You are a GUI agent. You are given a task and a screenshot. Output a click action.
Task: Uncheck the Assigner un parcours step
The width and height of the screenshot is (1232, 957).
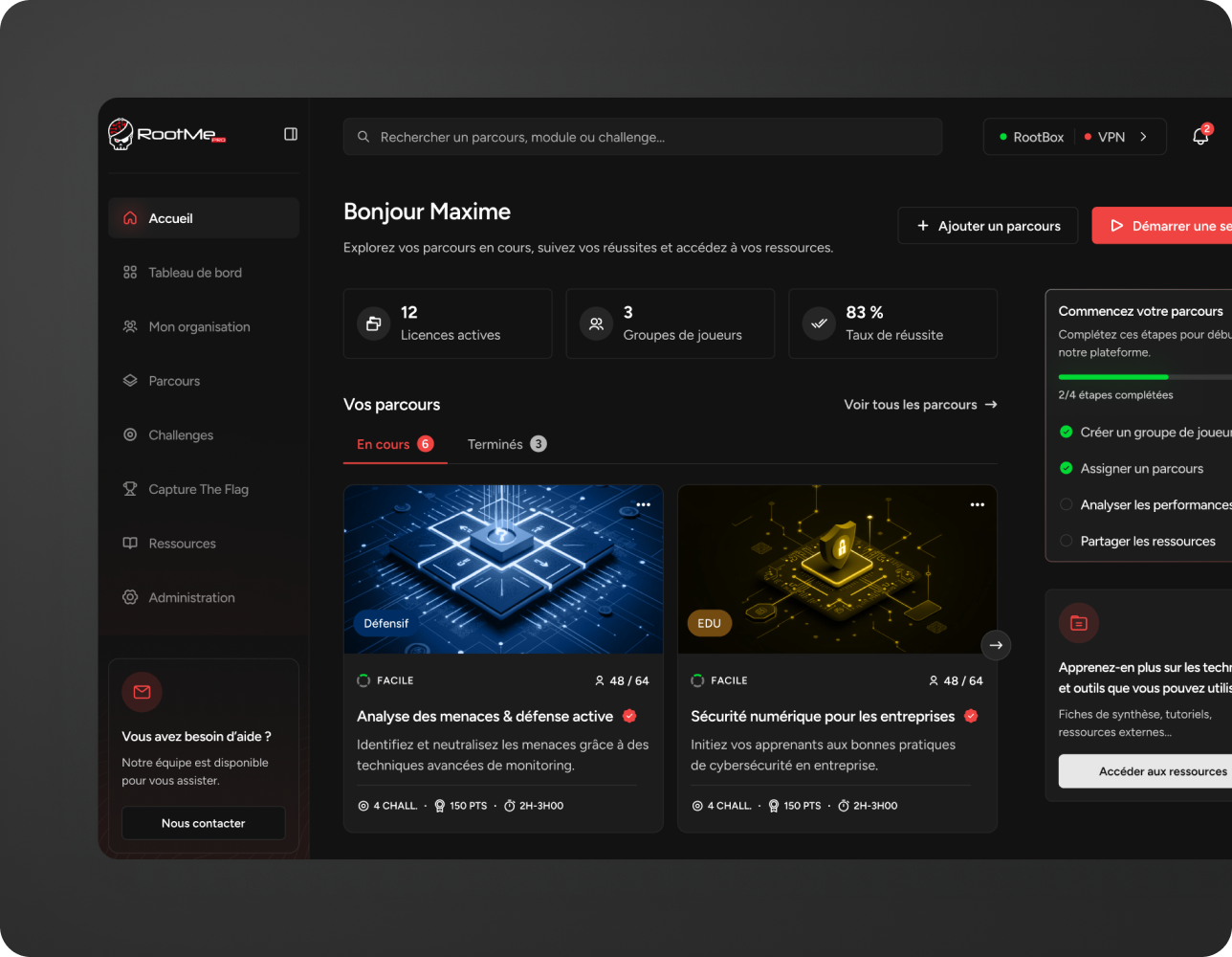click(1065, 468)
